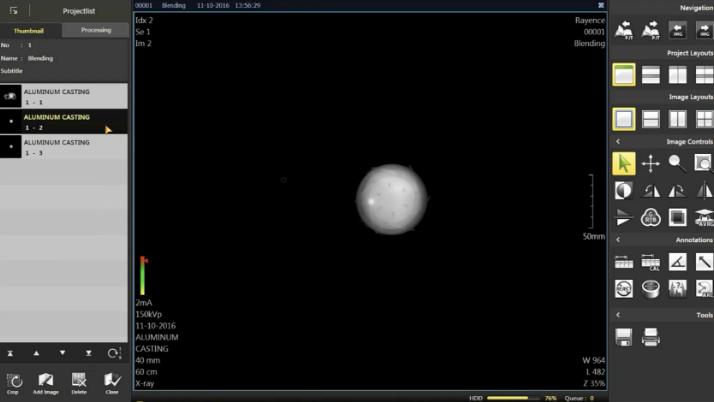Select ALUMINUM CASTING 1 - 1 row
The height and width of the screenshot is (402, 714).
point(64,96)
